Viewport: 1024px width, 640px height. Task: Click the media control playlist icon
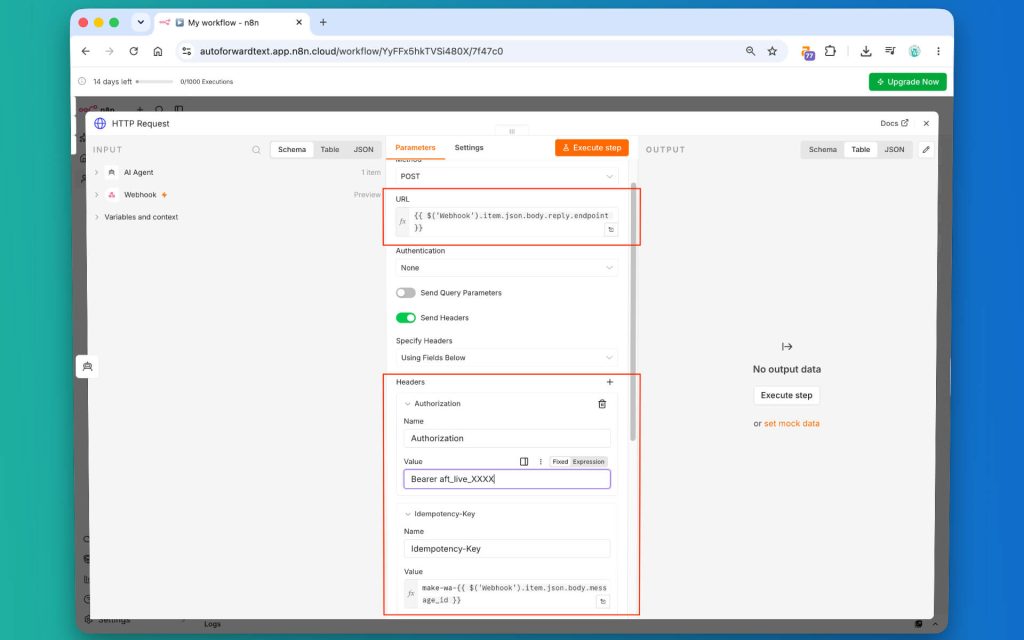[889, 51]
